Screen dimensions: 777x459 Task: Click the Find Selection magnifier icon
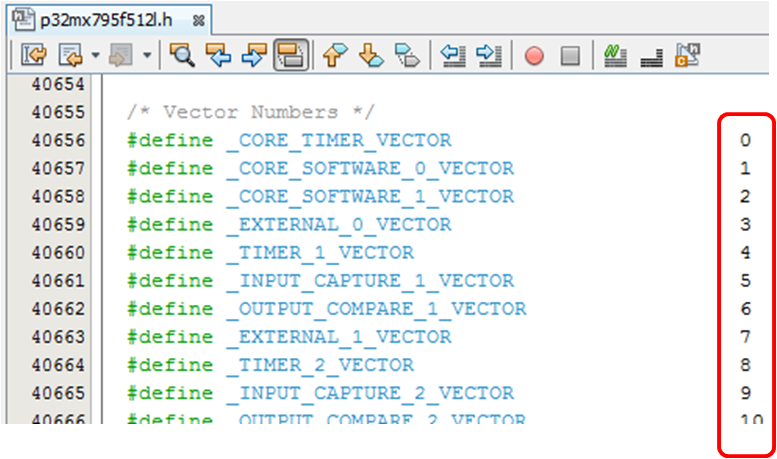pyautogui.click(x=182, y=55)
